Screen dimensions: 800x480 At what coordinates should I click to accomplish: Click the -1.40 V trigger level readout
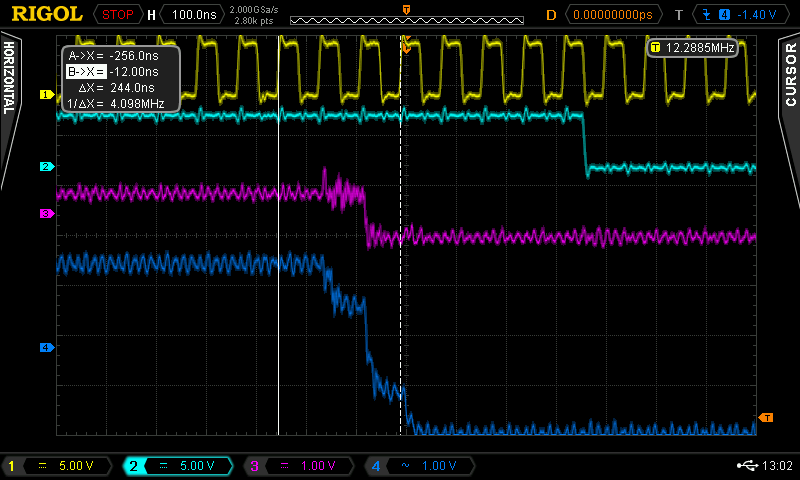click(757, 15)
